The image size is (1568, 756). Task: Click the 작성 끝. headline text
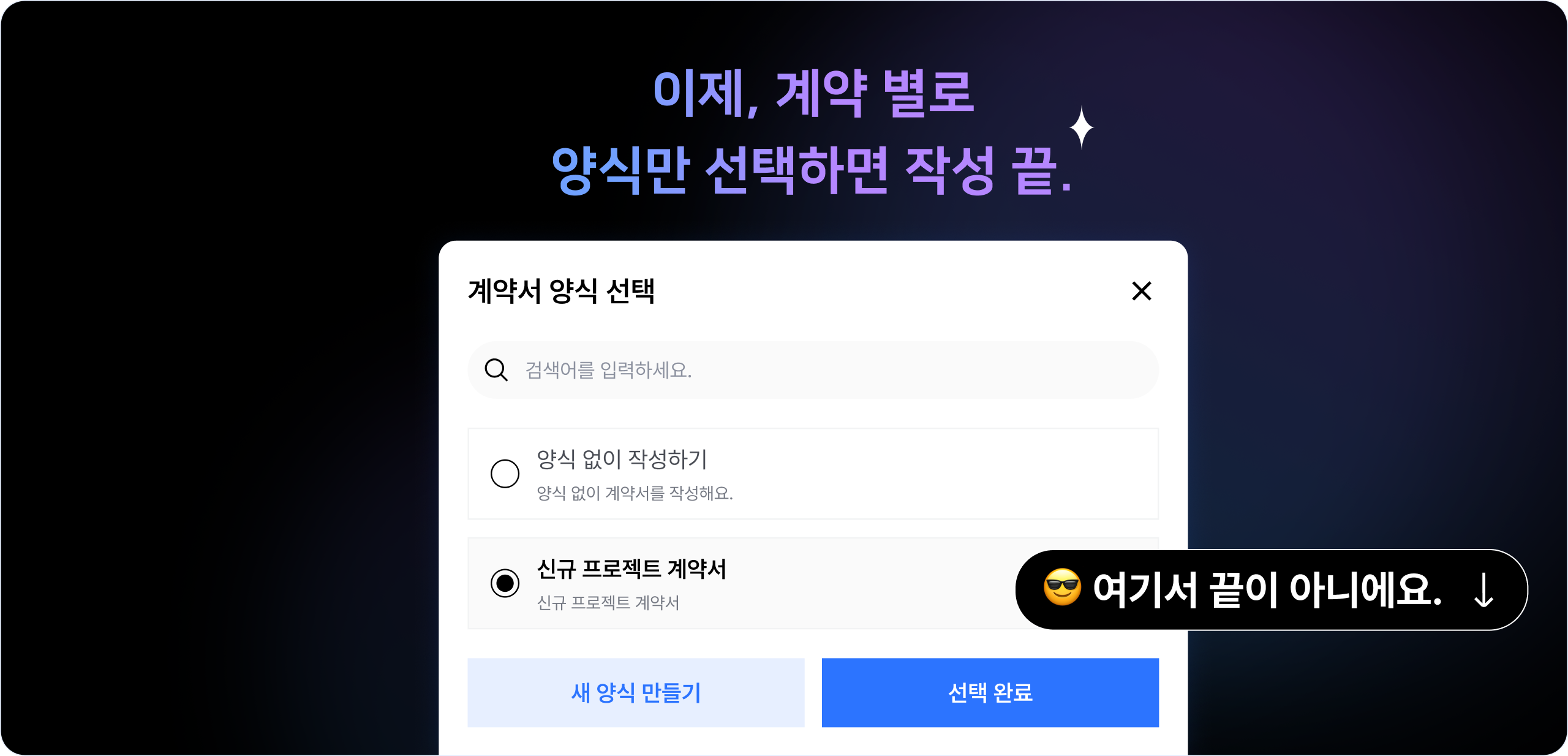987,170
